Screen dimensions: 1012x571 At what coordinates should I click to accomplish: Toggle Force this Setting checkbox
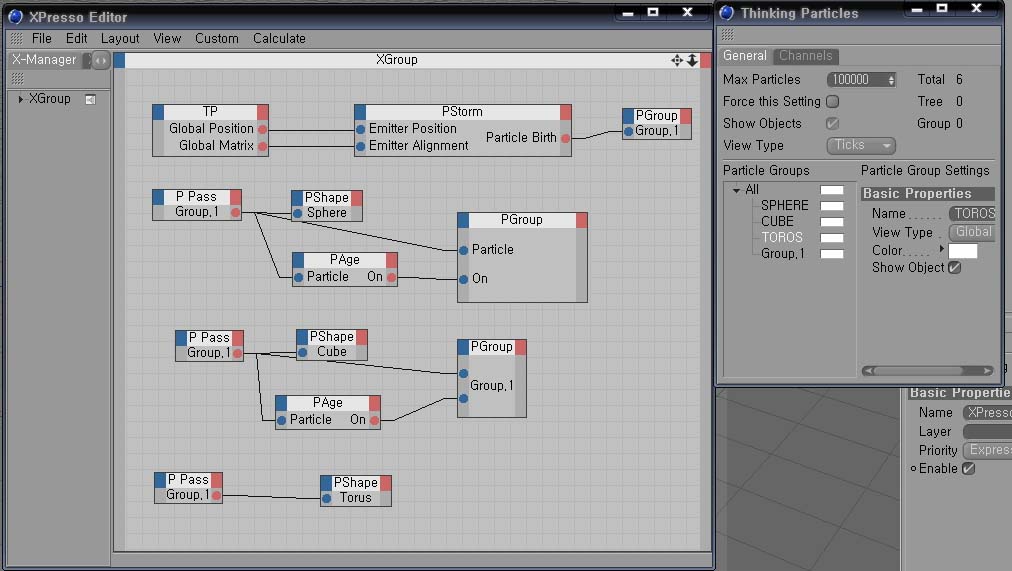(833, 101)
